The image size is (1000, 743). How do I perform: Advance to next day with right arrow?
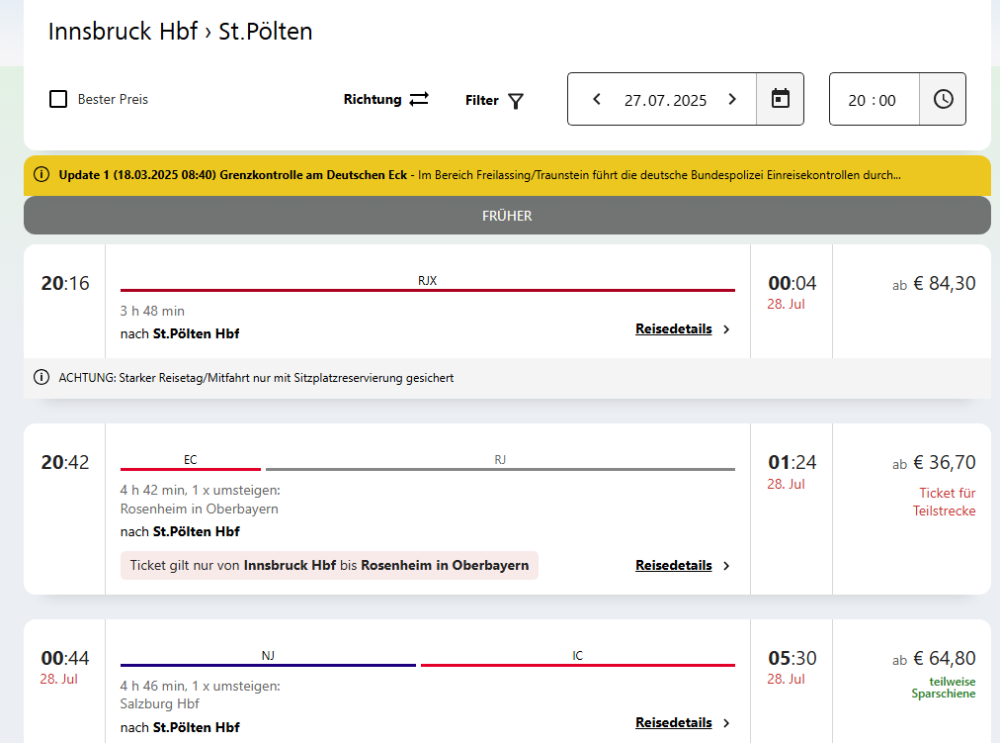(x=732, y=99)
